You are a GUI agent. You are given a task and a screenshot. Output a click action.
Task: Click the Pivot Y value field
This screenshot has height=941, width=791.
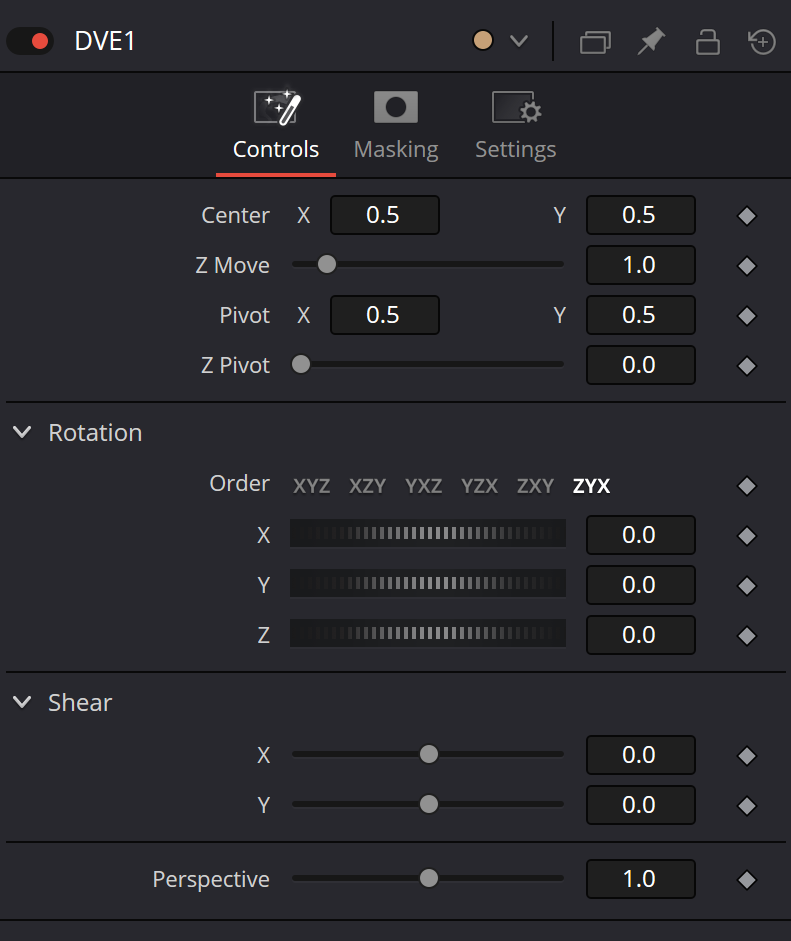click(640, 314)
